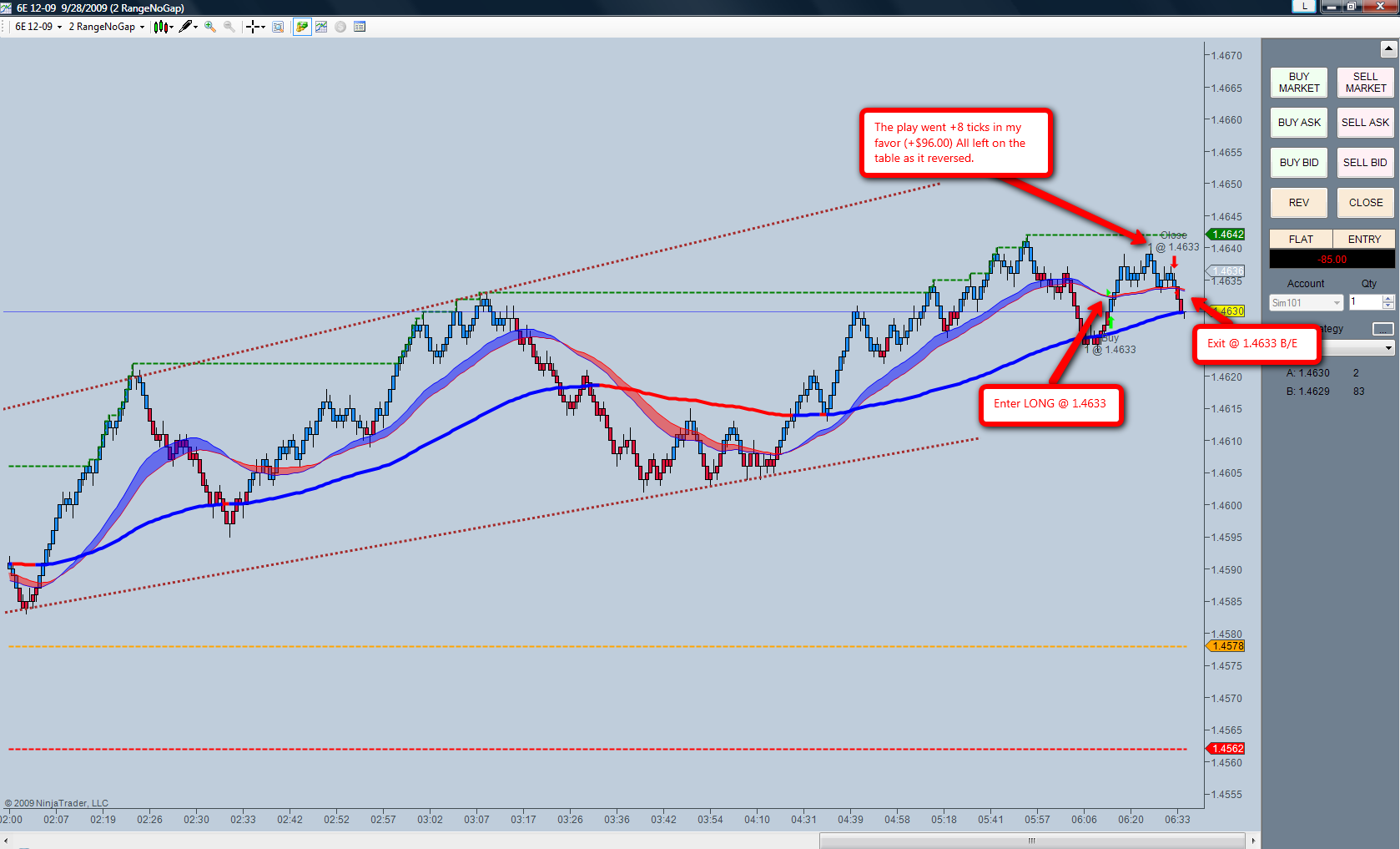Select the crosshair cursor tool

[252, 27]
